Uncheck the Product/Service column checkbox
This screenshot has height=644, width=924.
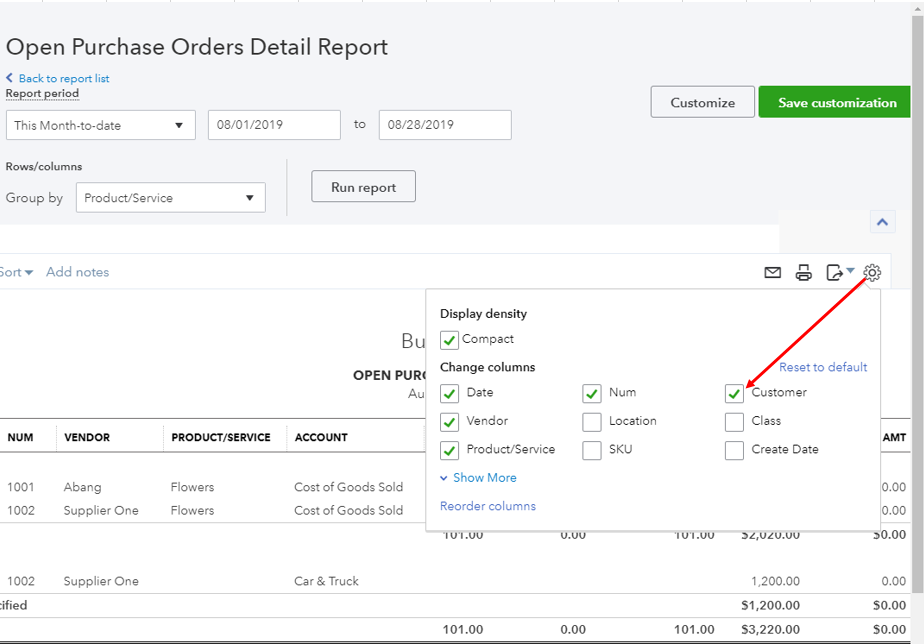coord(449,450)
